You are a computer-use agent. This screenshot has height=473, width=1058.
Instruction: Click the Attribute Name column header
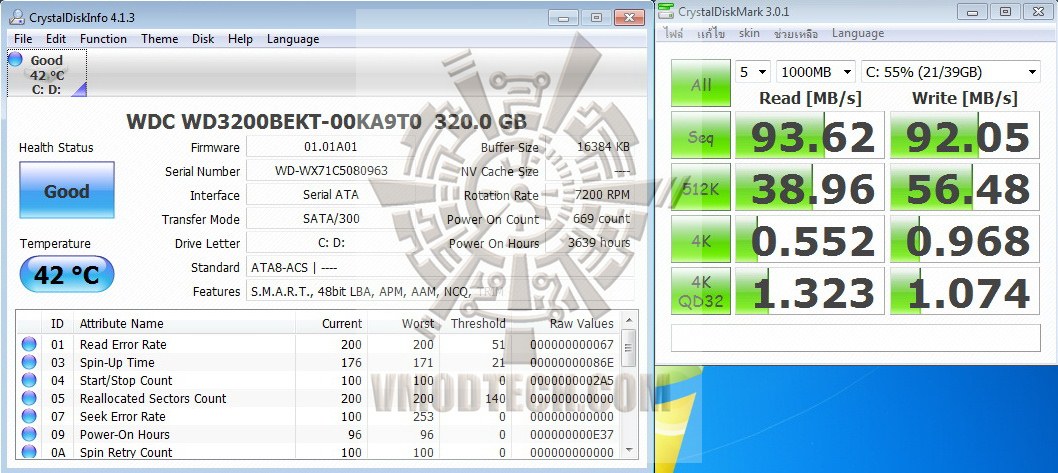pyautogui.click(x=184, y=323)
